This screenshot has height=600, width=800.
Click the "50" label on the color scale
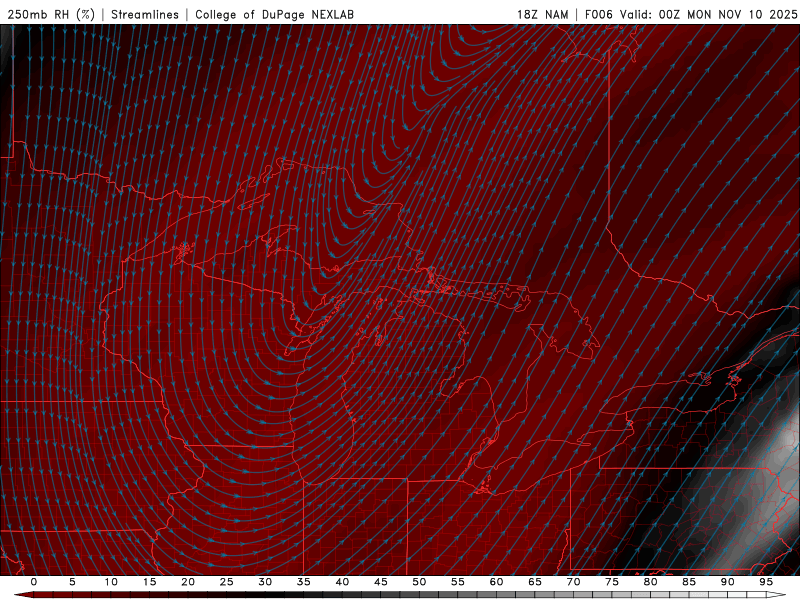pos(419,582)
